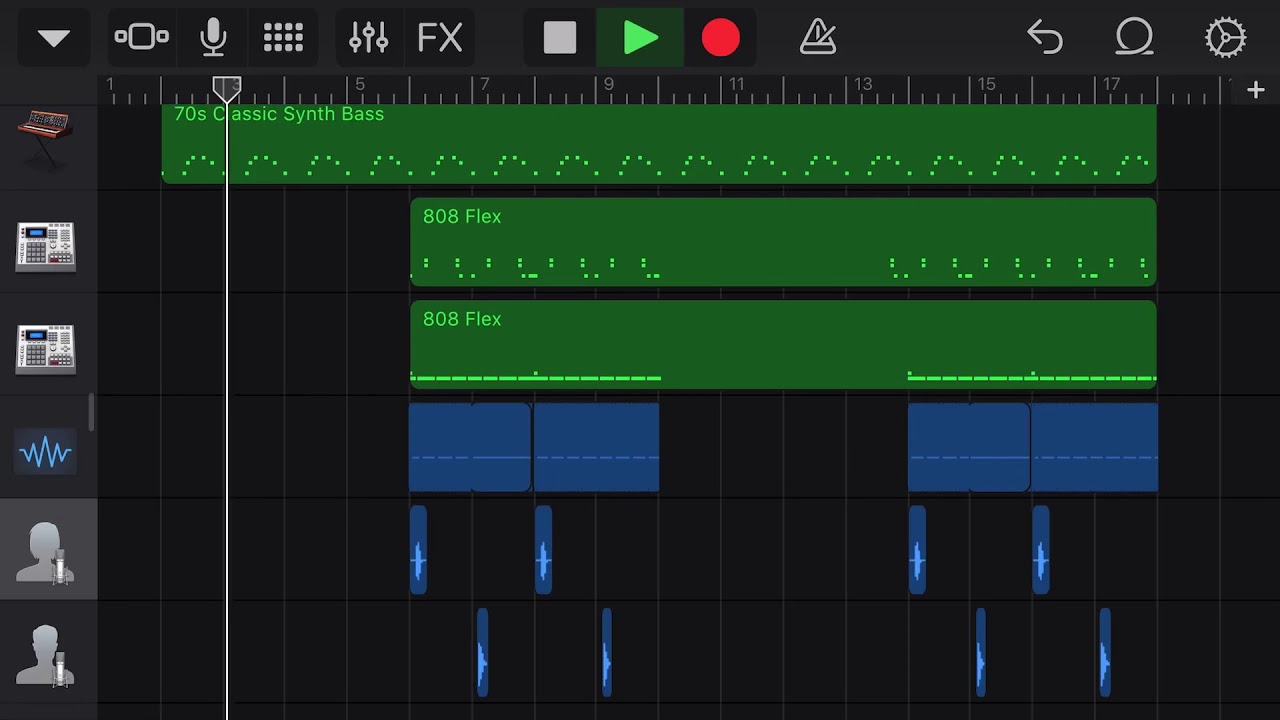Select the 70s Classic Synth Bass region
Viewport: 1280px width, 720px height.
pos(658,144)
